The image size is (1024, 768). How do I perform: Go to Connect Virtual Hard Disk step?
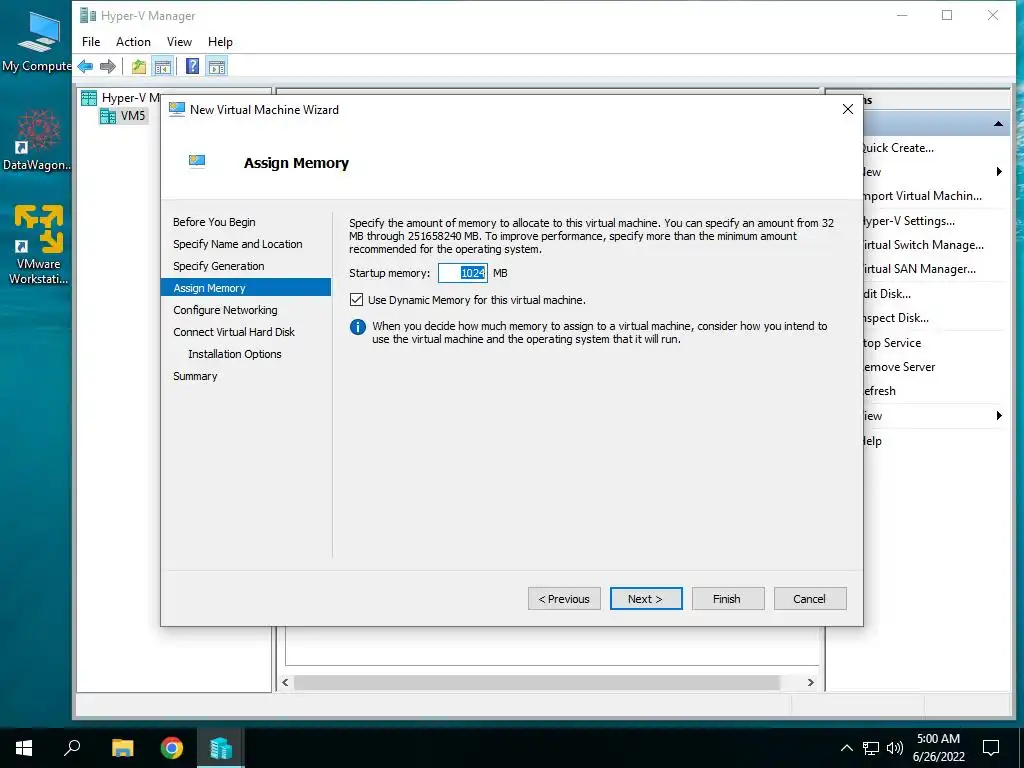(x=234, y=332)
